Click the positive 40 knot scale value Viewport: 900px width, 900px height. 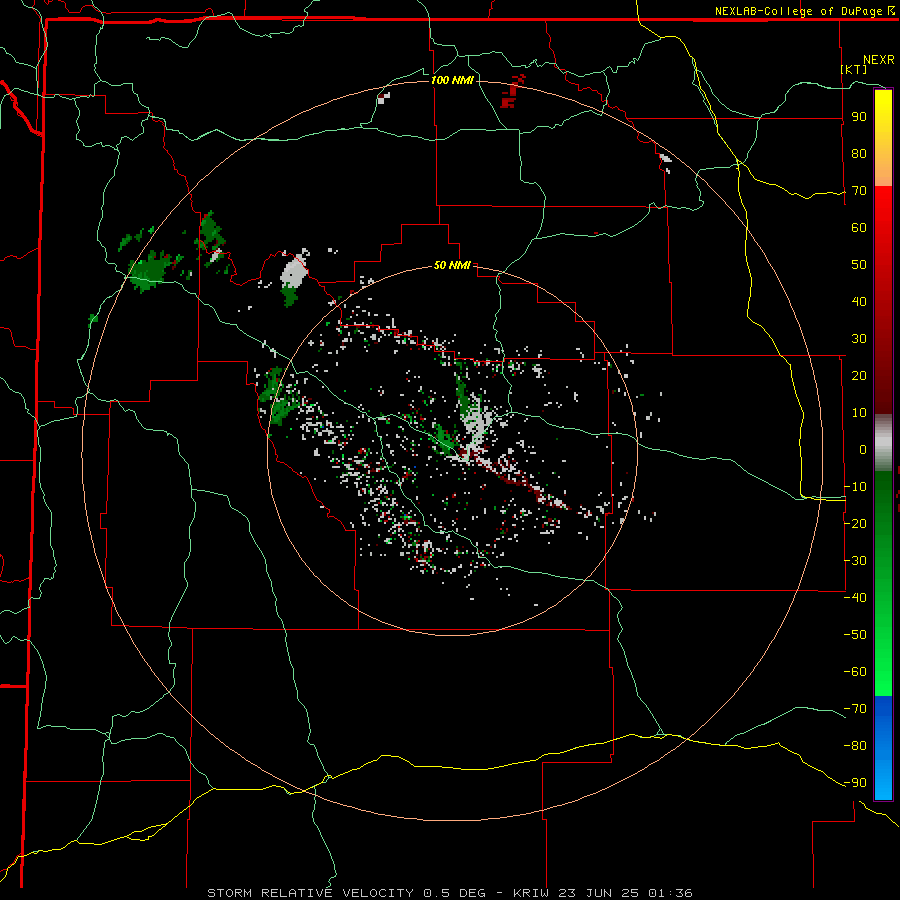pyautogui.click(x=859, y=301)
